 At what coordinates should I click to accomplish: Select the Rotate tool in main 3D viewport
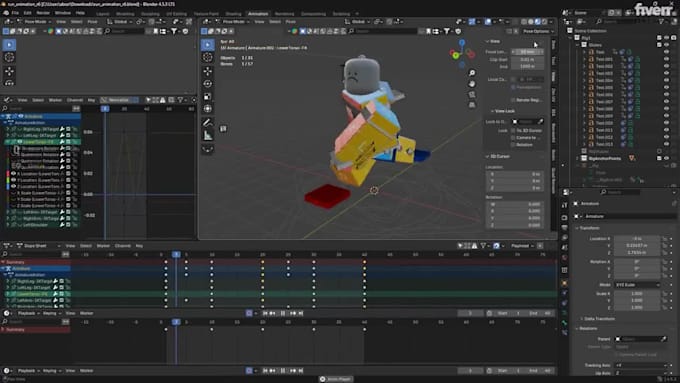click(208, 84)
